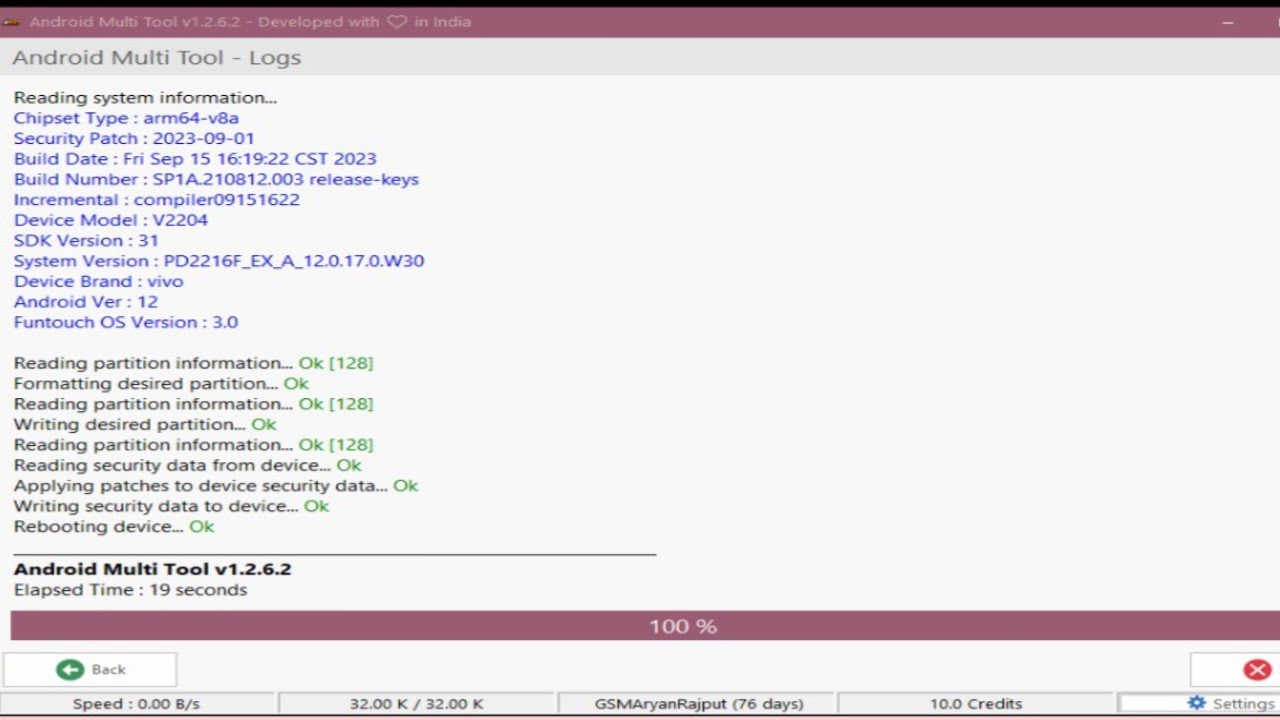Select the "Device Brand : vivo" line
Screen dimensions: 1280x720
click(x=98, y=282)
